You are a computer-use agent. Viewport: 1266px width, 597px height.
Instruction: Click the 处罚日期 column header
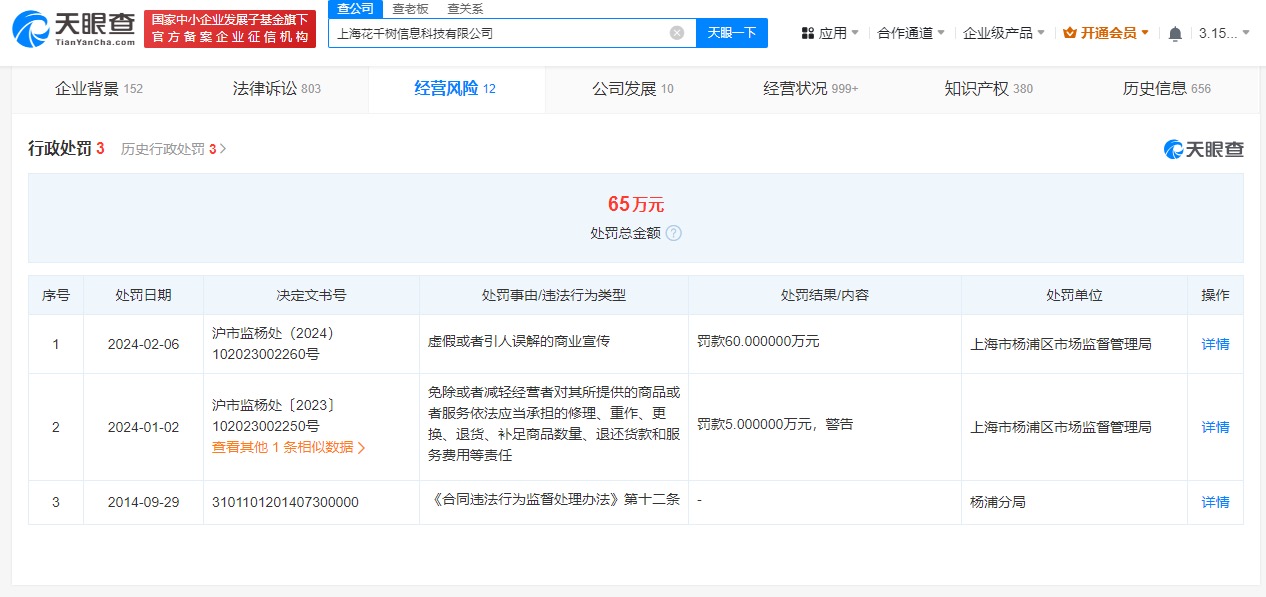tap(143, 295)
